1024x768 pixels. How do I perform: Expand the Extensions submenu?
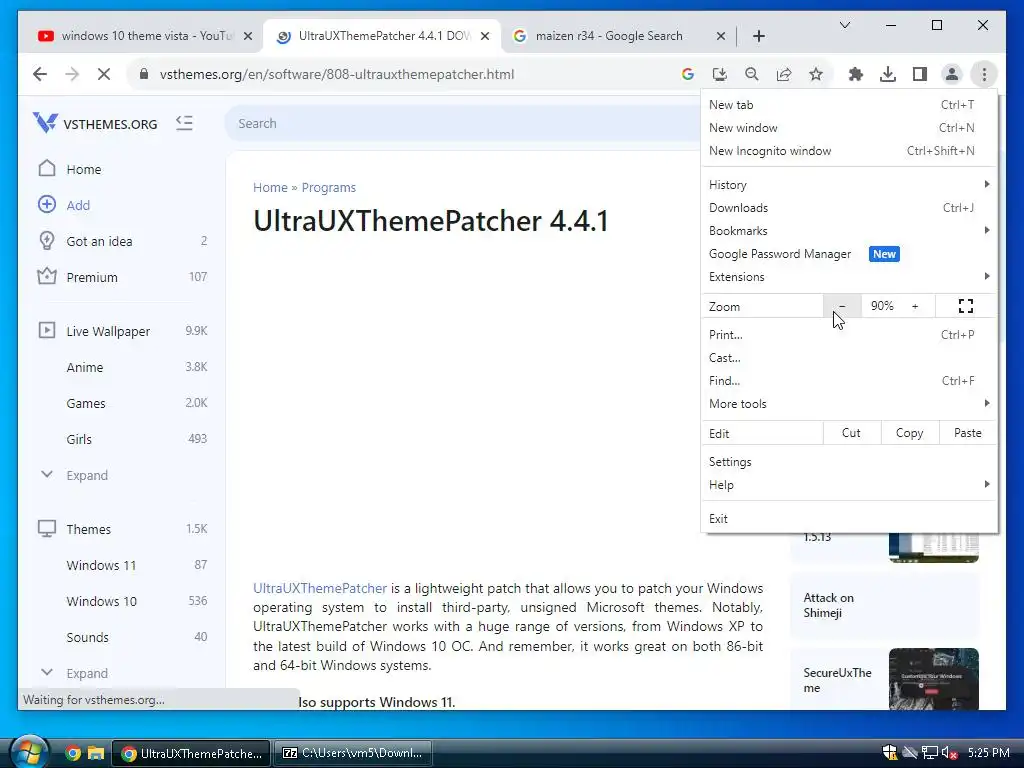pos(849,276)
